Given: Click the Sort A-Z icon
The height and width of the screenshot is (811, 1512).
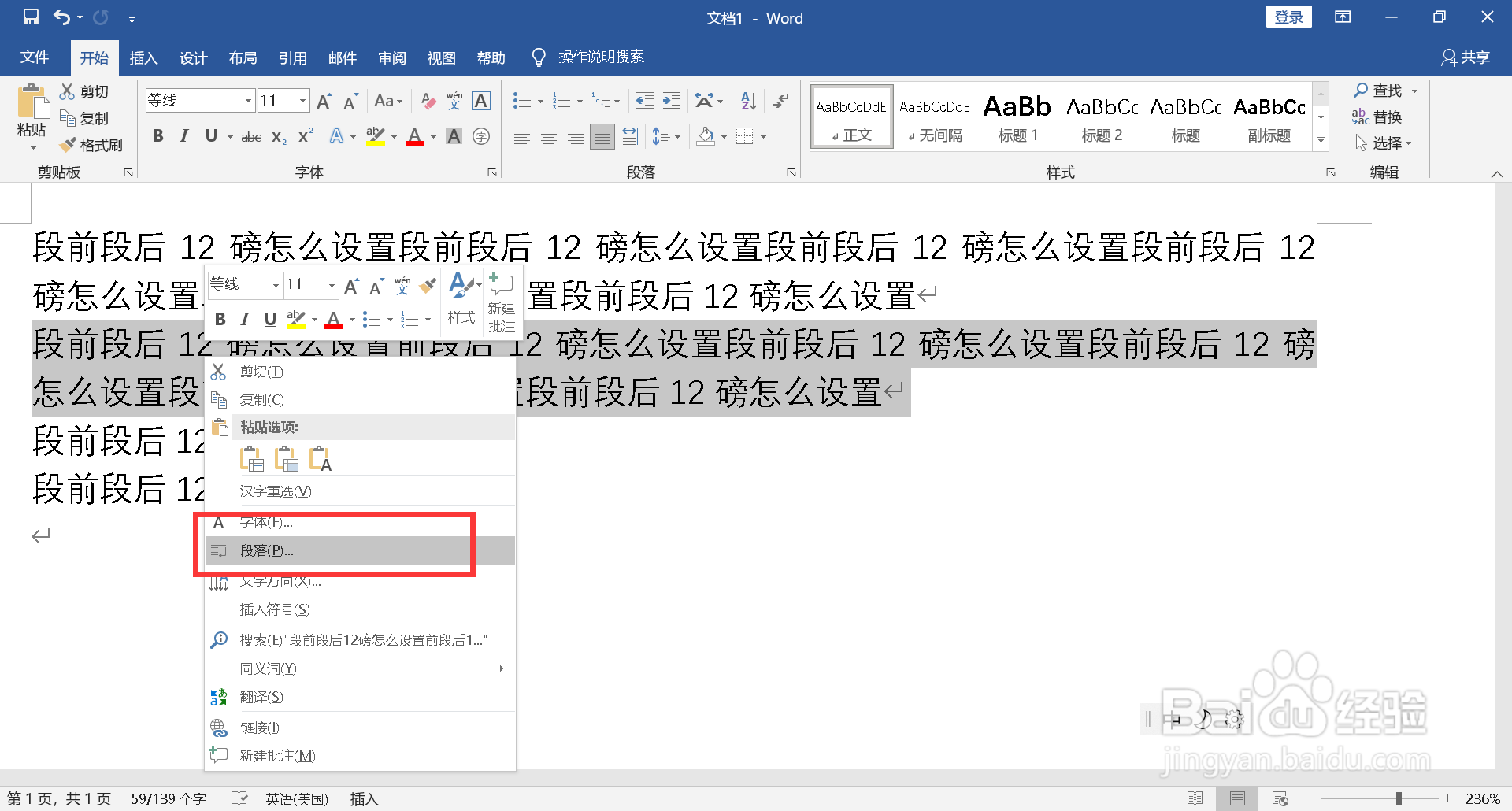Looking at the screenshot, I should [748, 101].
